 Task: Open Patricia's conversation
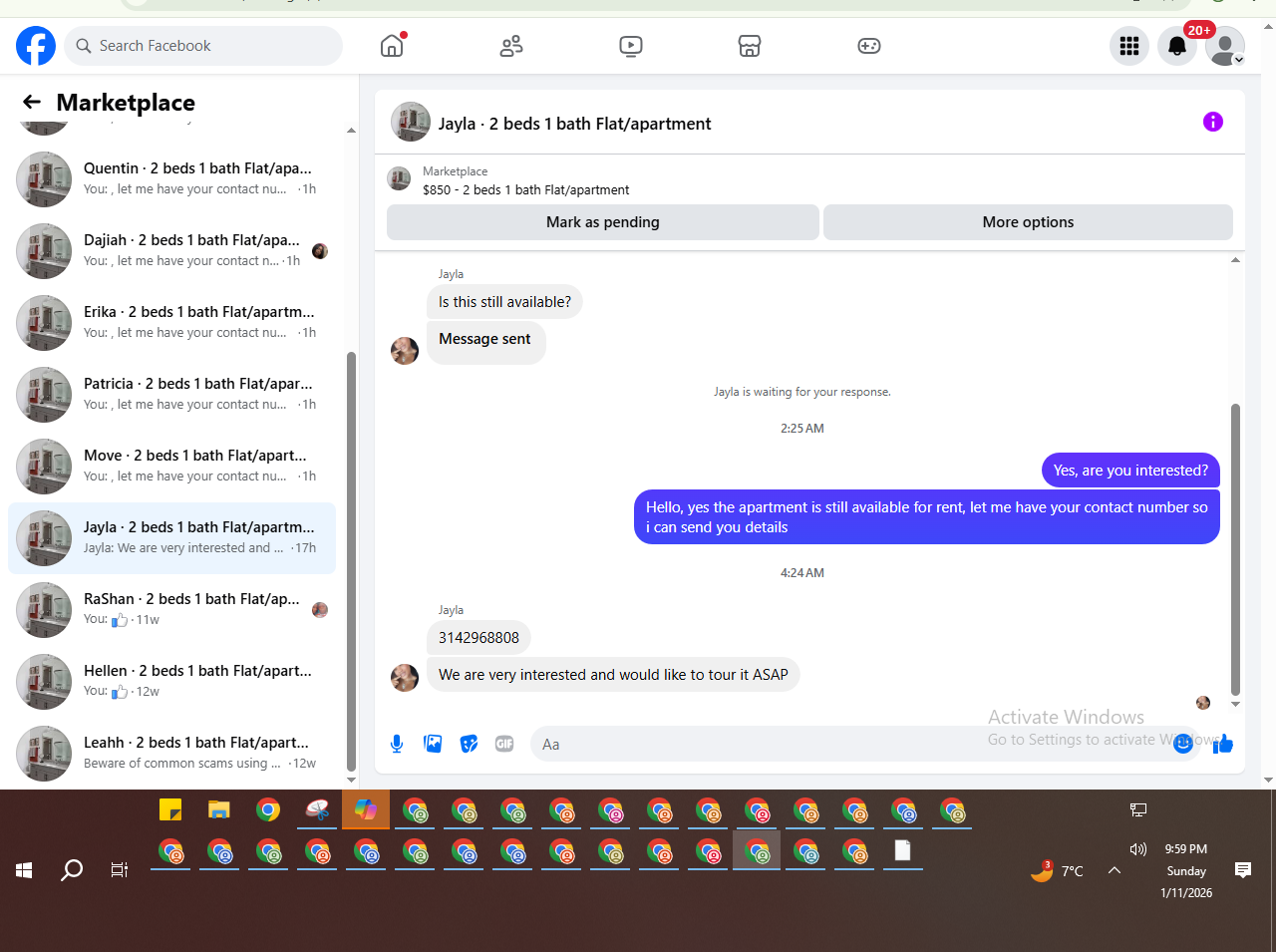(171, 395)
